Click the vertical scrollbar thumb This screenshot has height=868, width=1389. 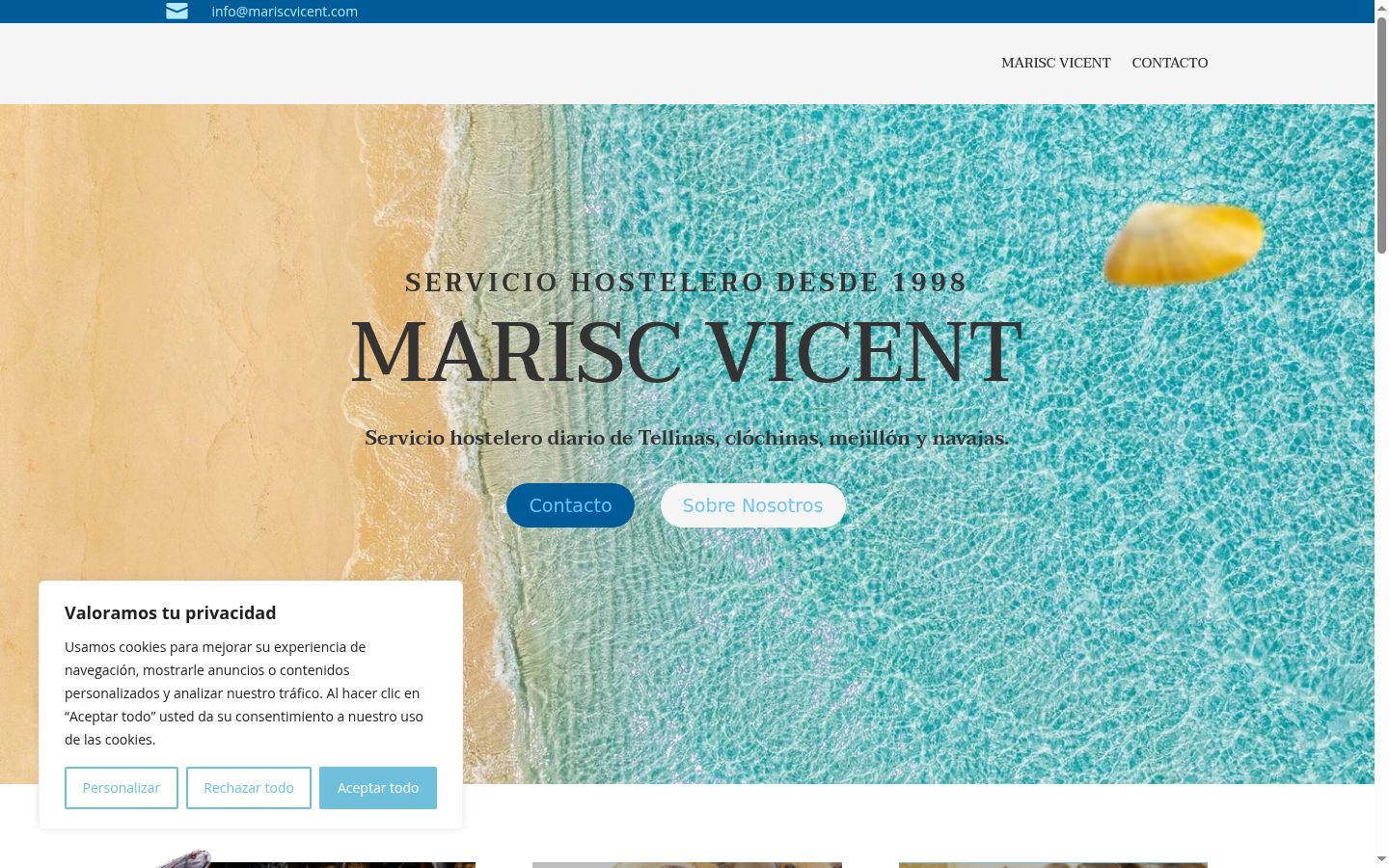[1381, 135]
